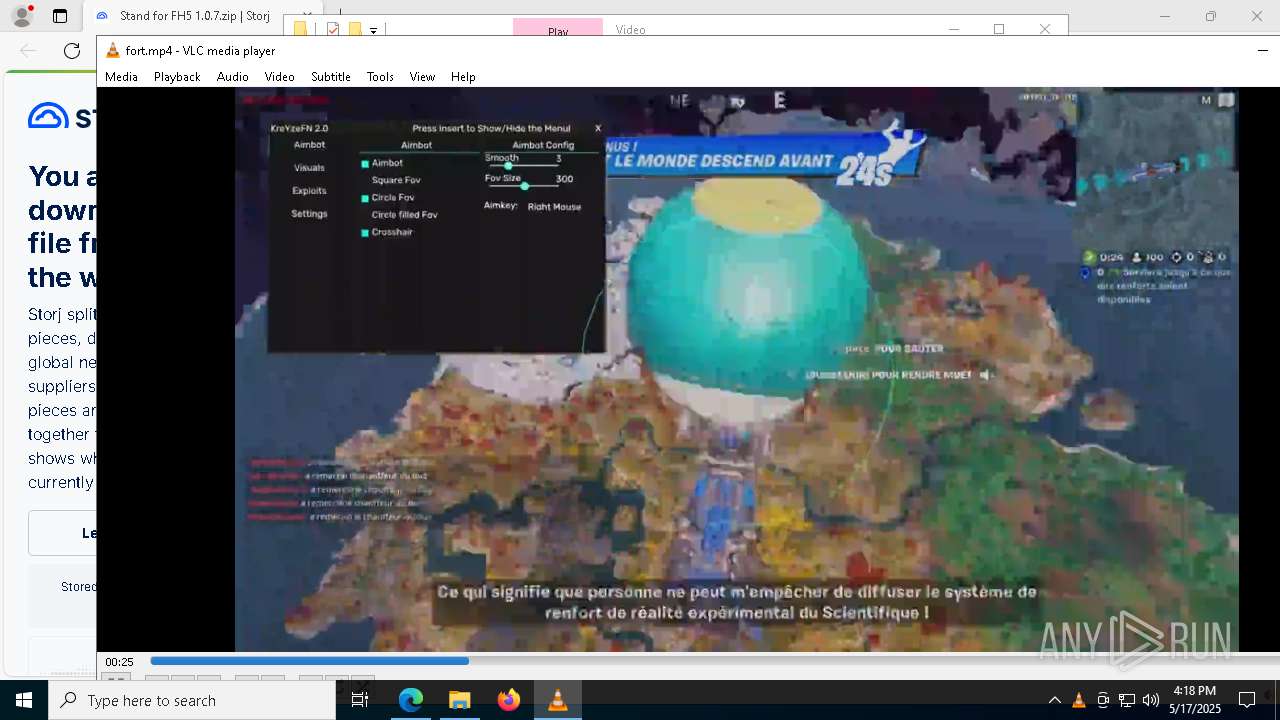Click the elapsed time 00:25 label
The width and height of the screenshot is (1280, 720).
[x=120, y=662]
